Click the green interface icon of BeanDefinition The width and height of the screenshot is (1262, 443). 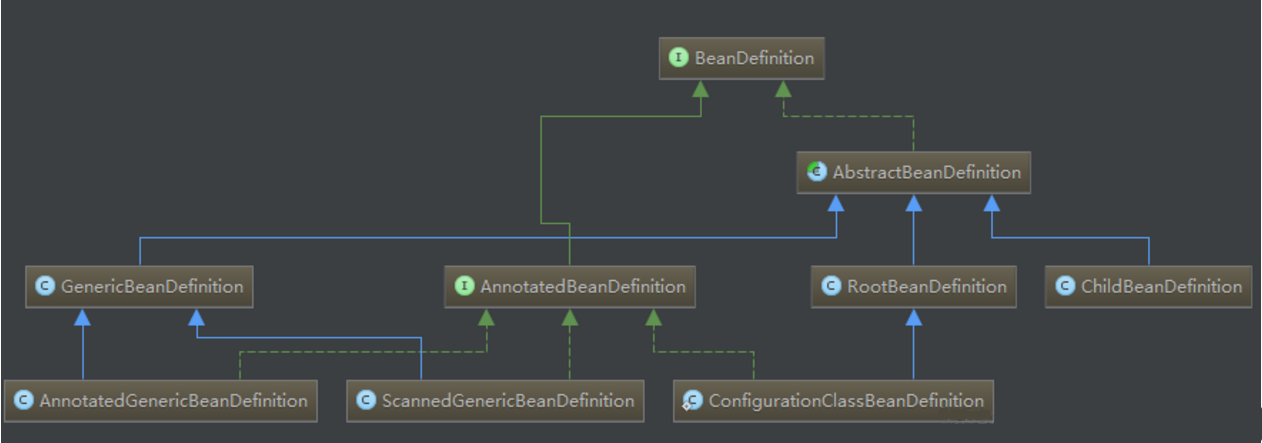679,58
